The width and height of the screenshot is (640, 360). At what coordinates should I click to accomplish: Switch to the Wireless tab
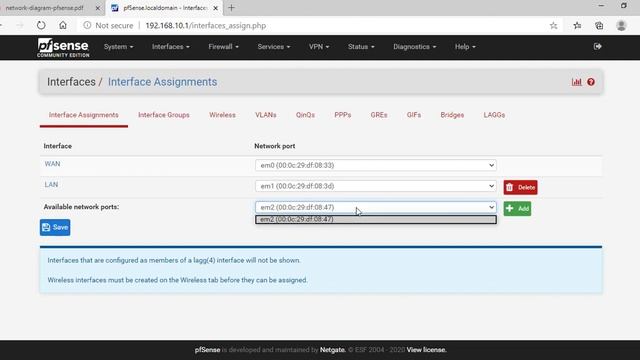222,115
